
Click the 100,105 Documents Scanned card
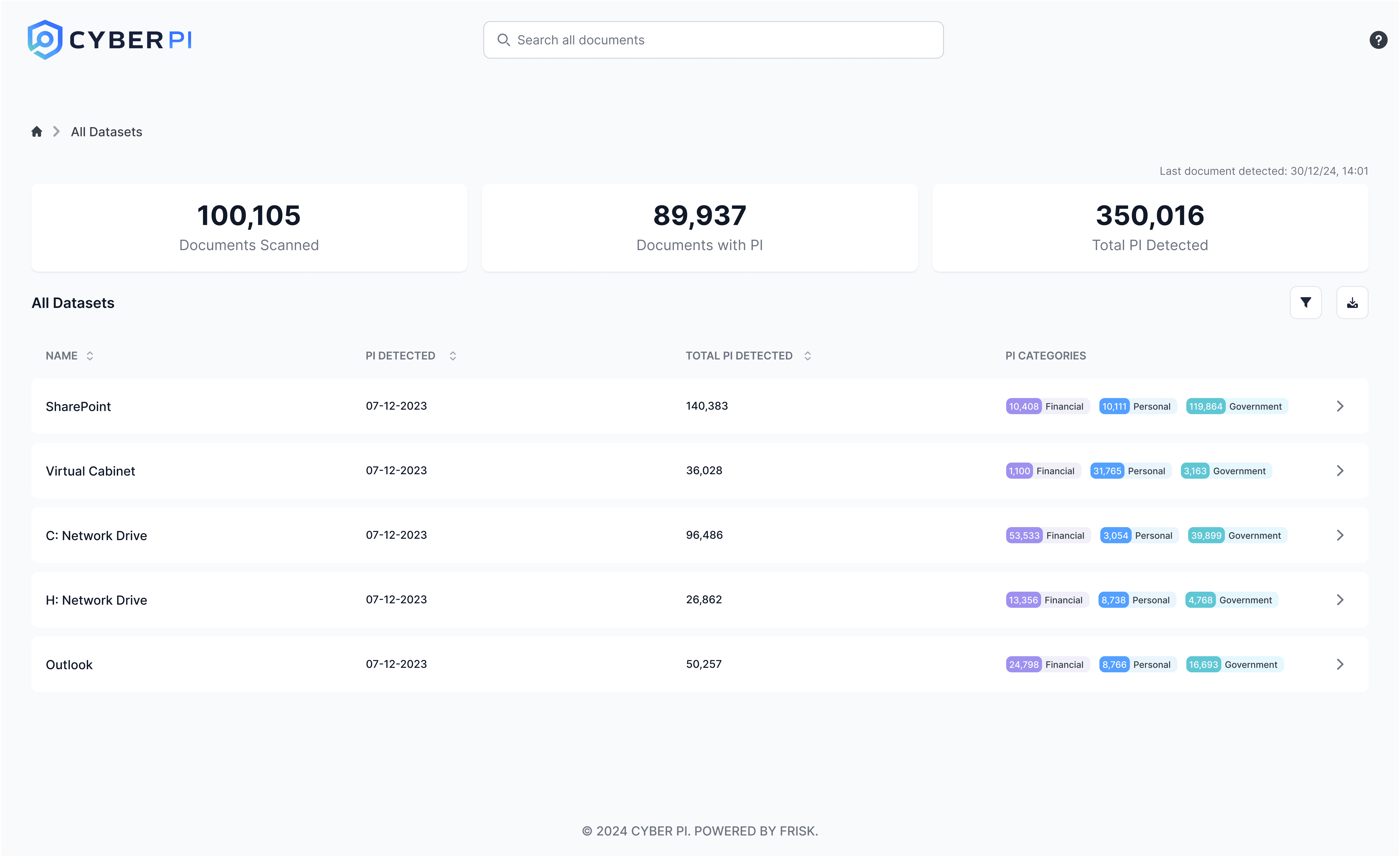click(249, 227)
